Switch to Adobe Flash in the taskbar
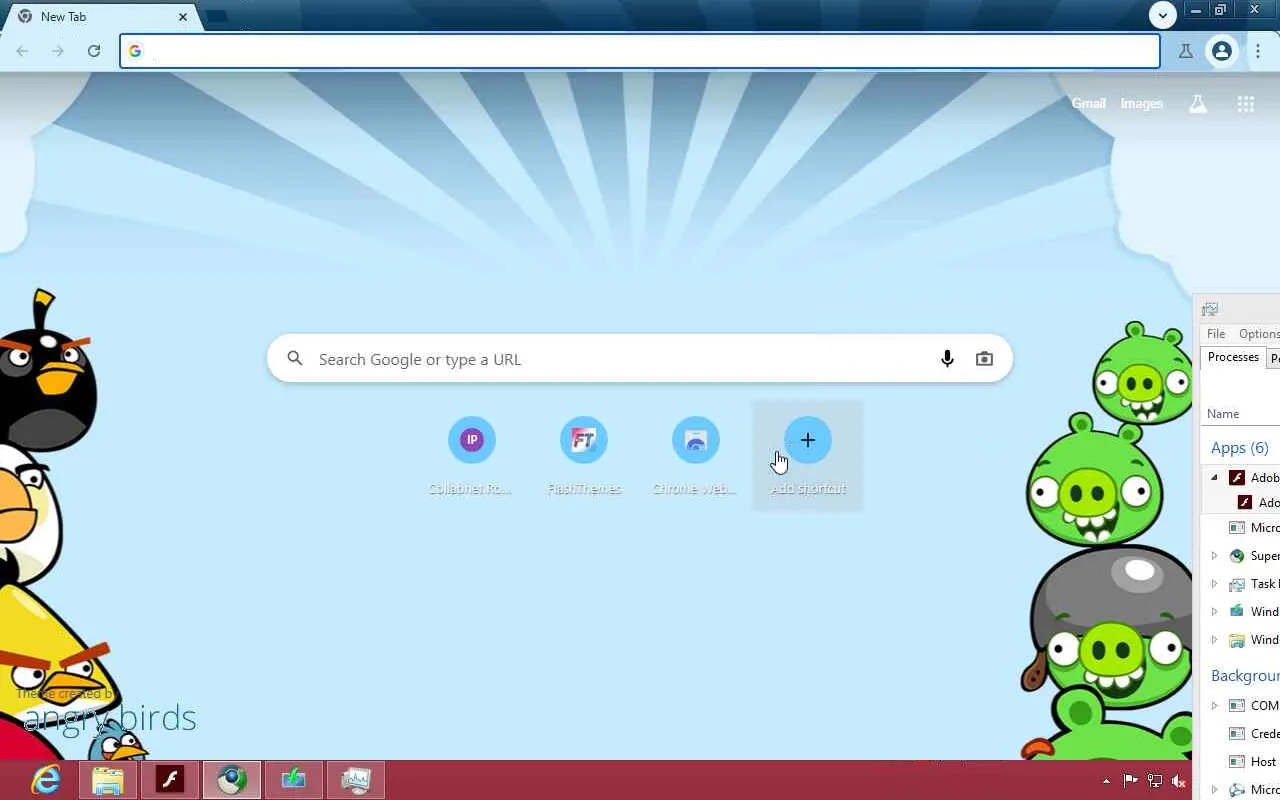The image size is (1280, 800). tap(169, 779)
